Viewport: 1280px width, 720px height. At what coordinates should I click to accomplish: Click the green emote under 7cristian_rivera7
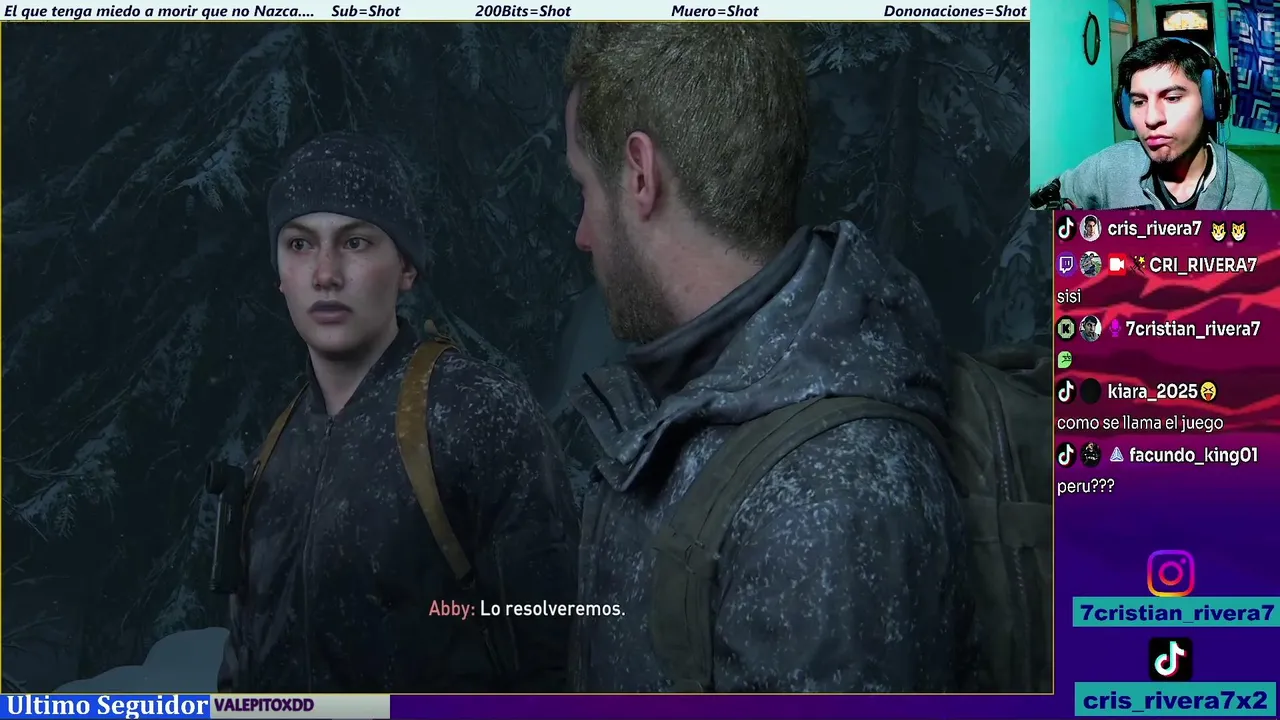[x=1065, y=360]
